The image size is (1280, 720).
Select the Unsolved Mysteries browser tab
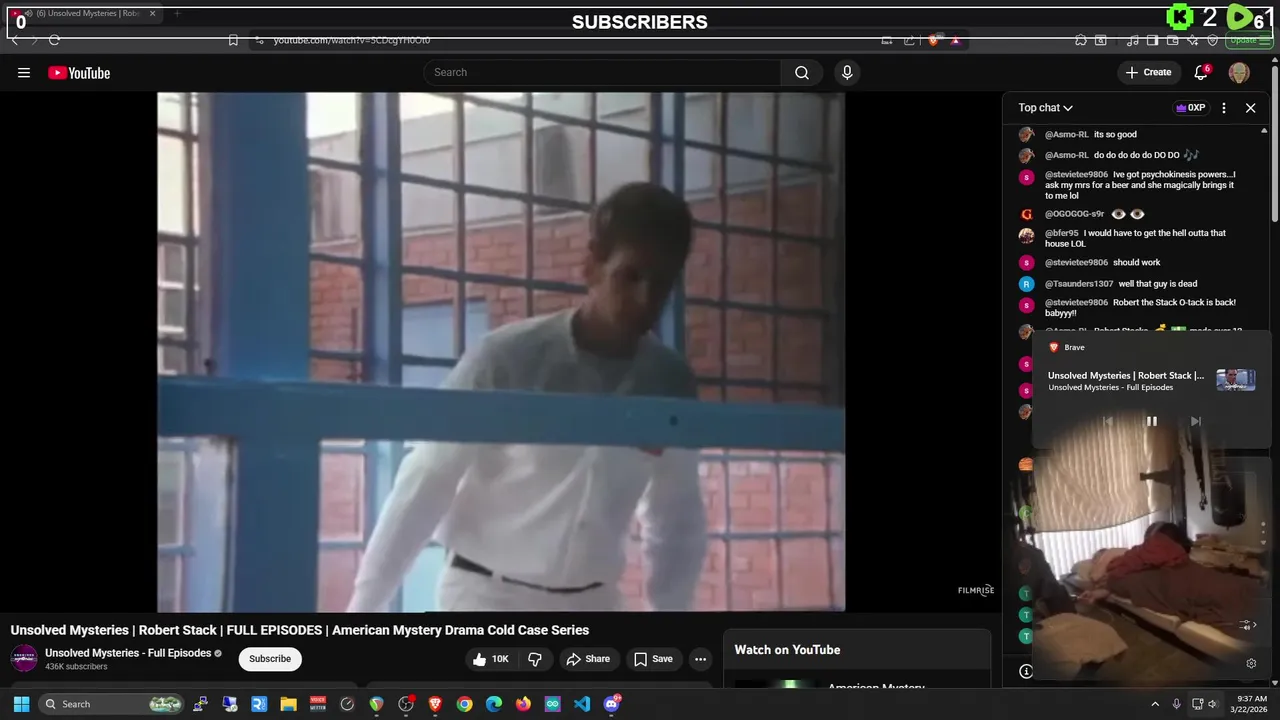point(84,14)
